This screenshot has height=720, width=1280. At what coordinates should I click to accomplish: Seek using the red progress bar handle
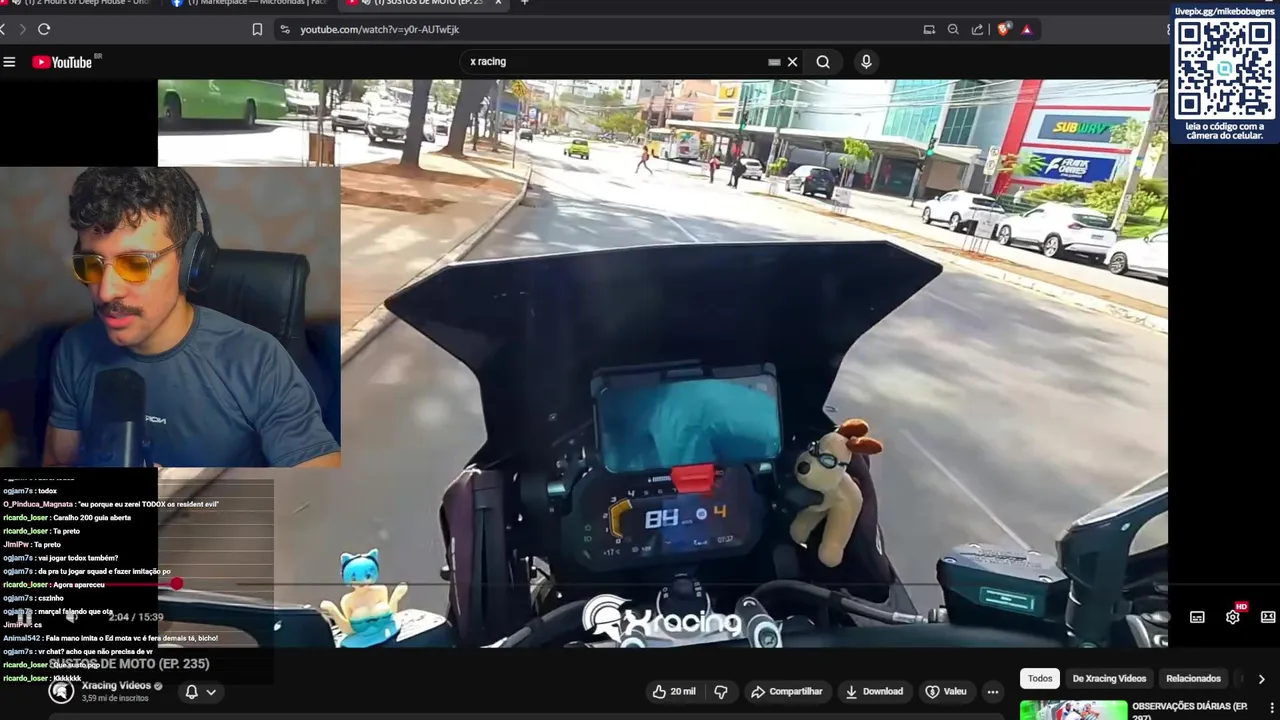[x=177, y=583]
